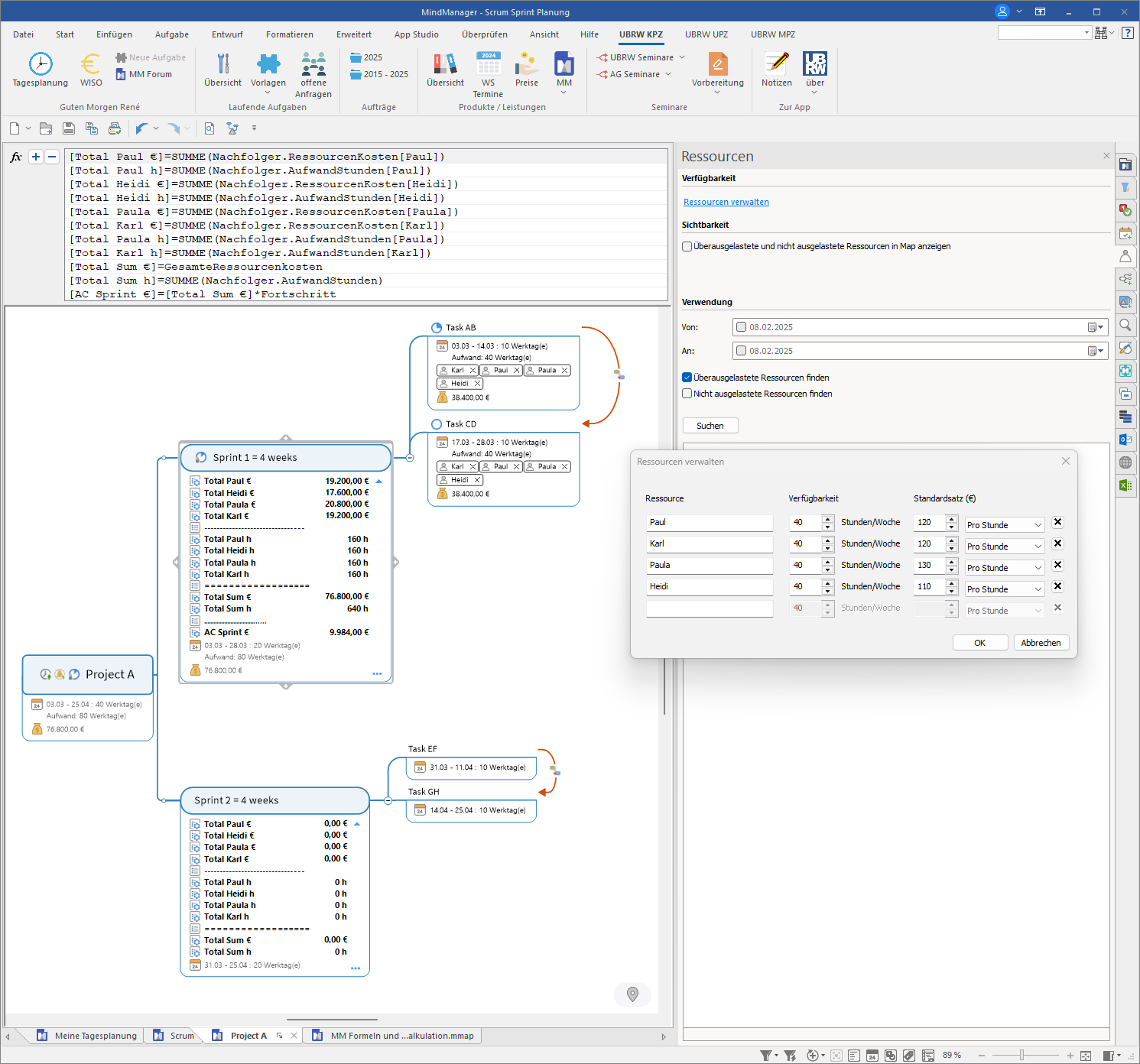Open WS Termine calendar icon

(488, 63)
